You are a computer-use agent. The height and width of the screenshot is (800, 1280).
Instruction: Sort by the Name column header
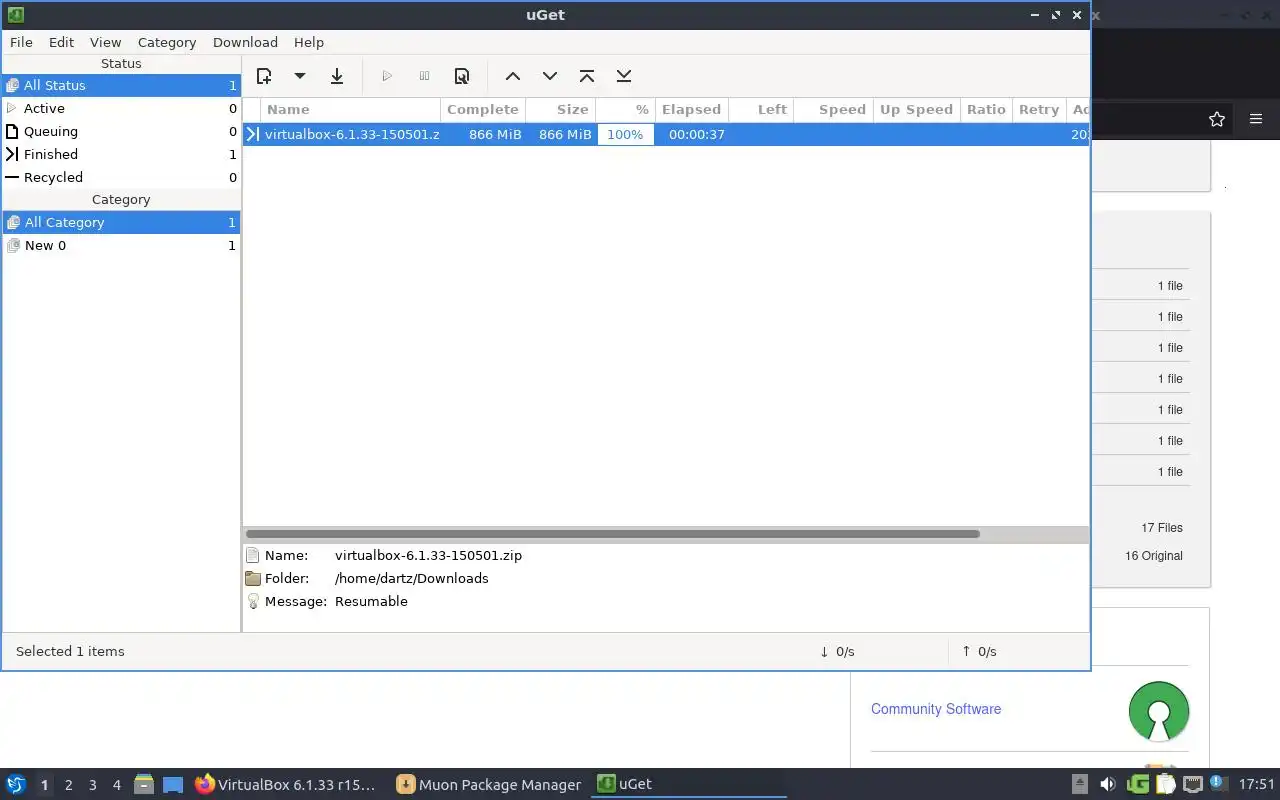[350, 109]
